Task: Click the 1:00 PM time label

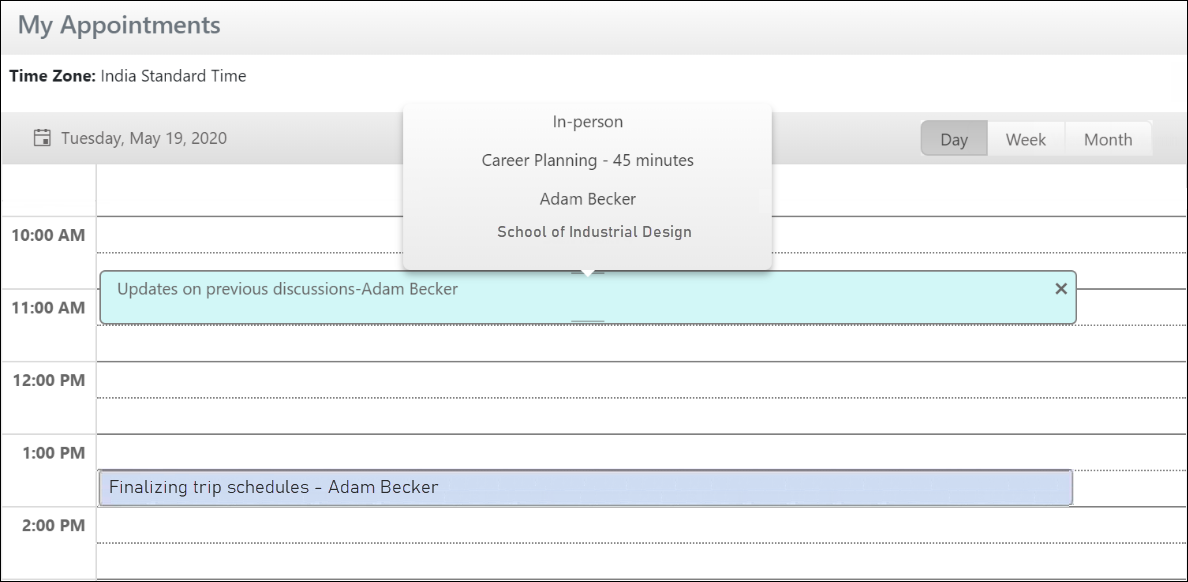Action: click(x=53, y=453)
